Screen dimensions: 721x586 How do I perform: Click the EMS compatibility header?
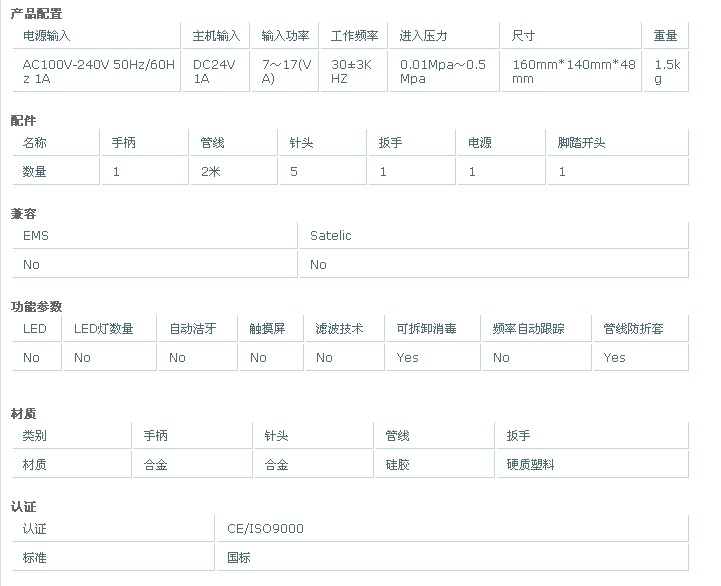coord(35,236)
